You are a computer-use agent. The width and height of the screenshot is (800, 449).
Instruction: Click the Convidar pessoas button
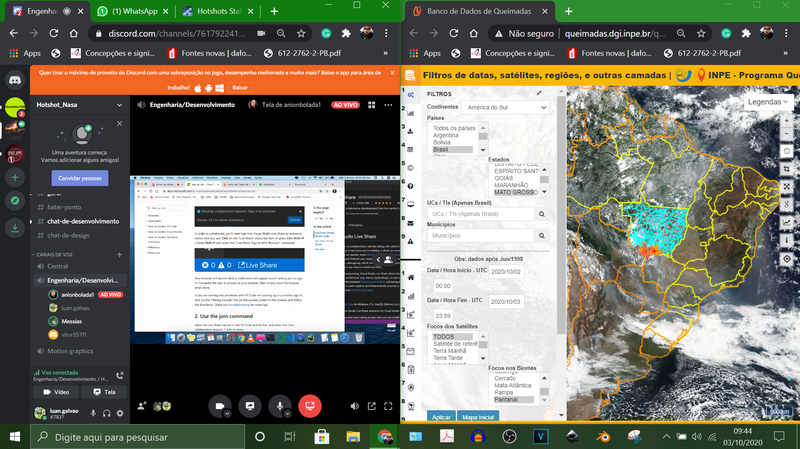(x=80, y=178)
